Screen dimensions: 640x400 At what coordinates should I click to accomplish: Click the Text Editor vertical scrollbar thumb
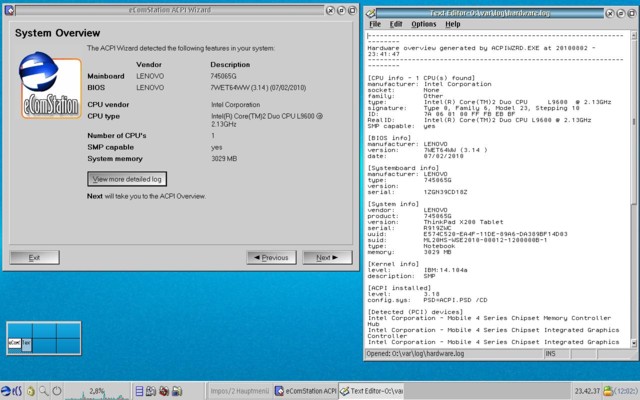click(x=634, y=121)
